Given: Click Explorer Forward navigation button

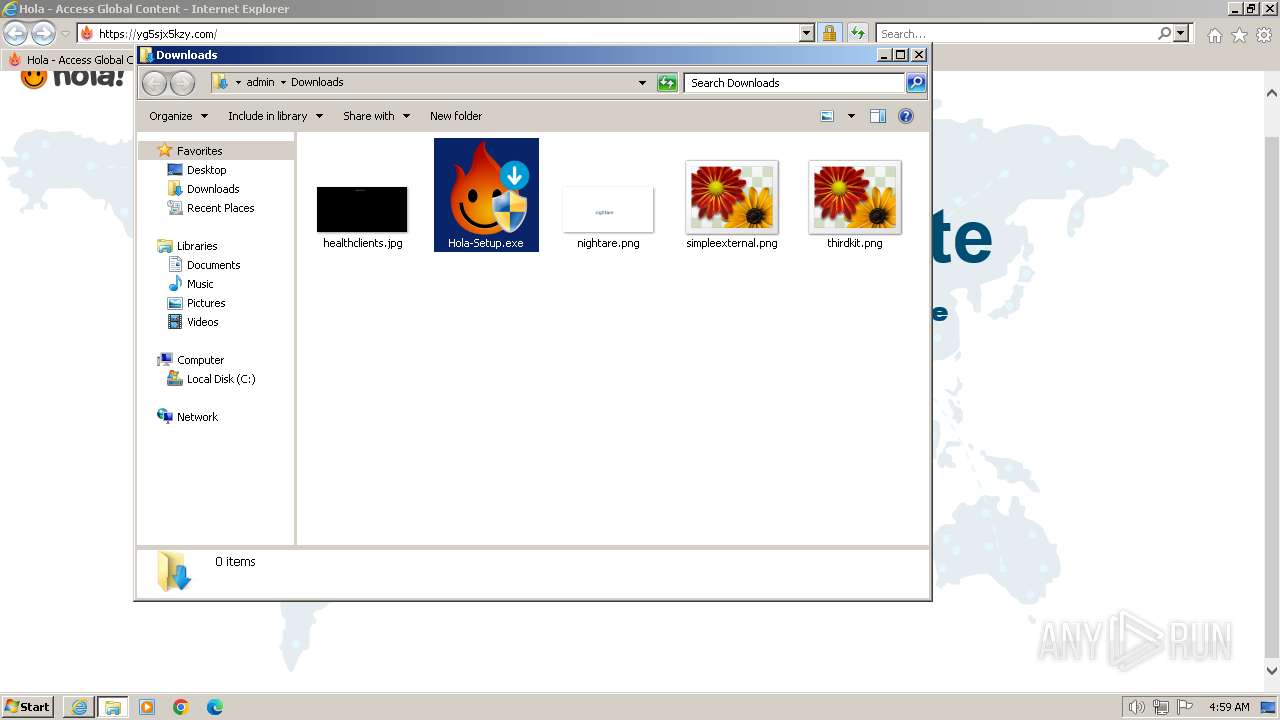Looking at the screenshot, I should pos(182,83).
